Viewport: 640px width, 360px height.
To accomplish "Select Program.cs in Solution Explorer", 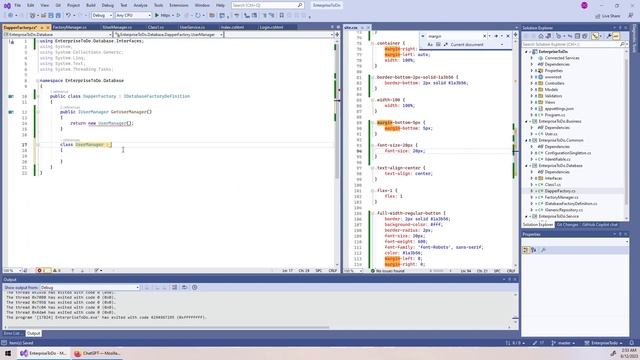I will [x=555, y=115].
